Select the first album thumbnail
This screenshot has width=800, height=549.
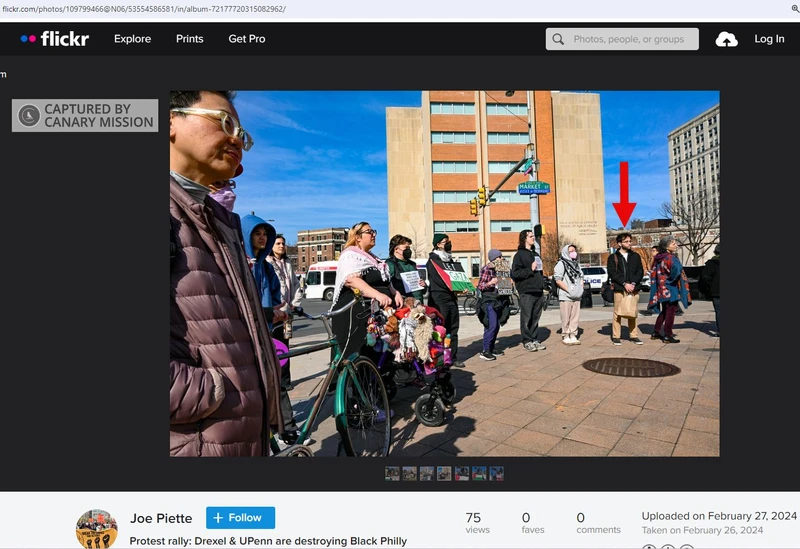392,474
